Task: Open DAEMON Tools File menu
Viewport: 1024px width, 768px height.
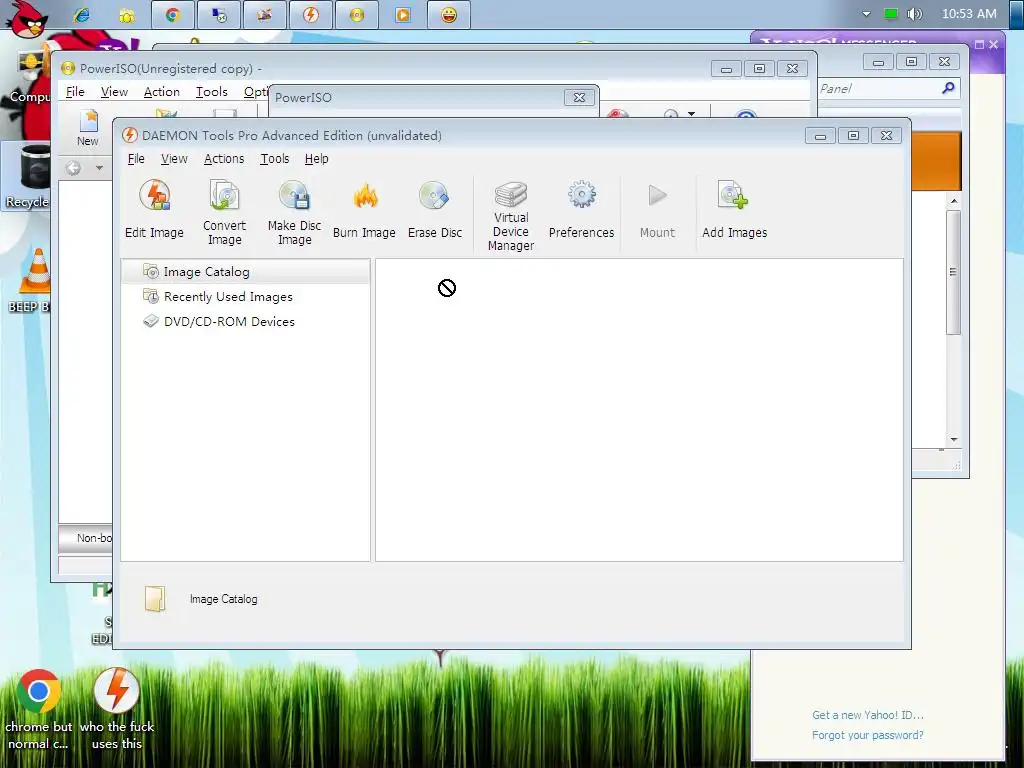Action: [x=136, y=159]
